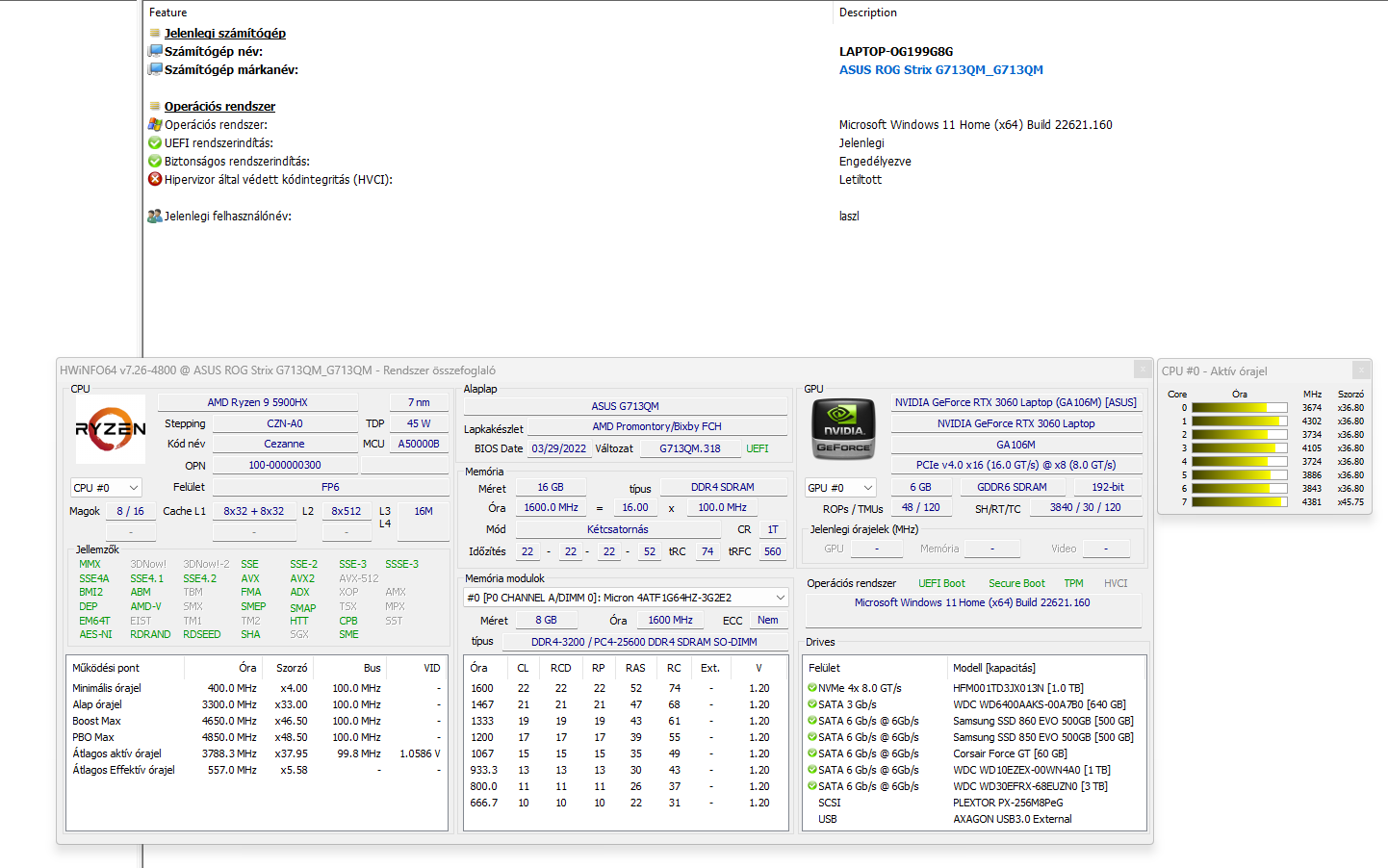1388x868 pixels.
Task: Click the 1600 timing row in the memory table
Action: click(626, 688)
